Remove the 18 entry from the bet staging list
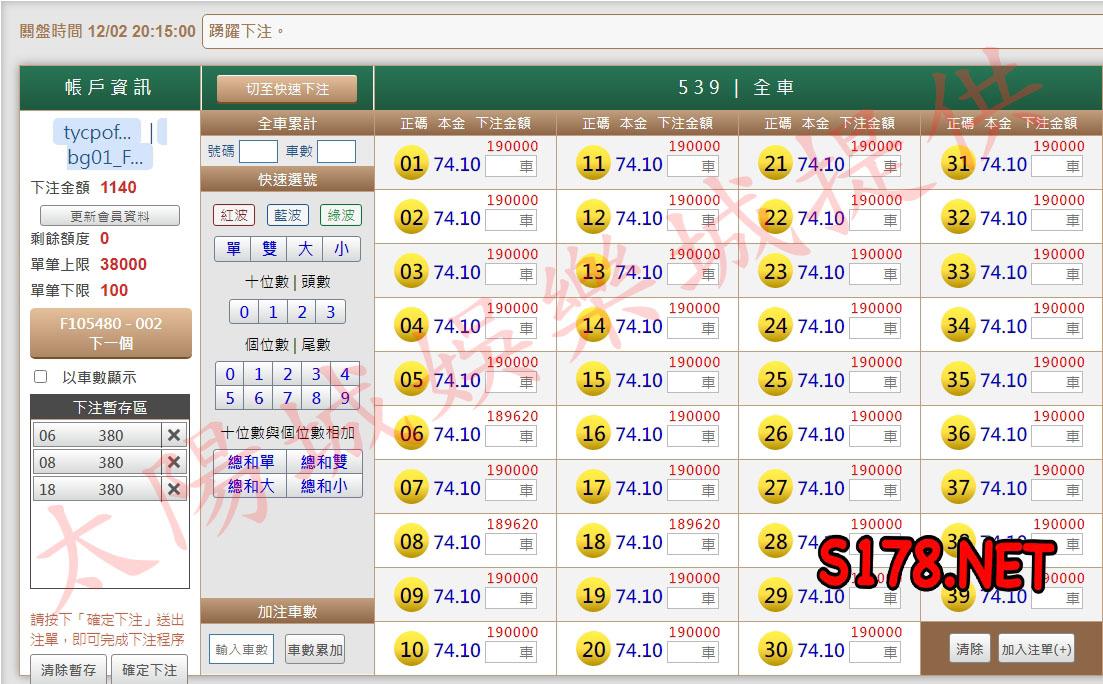The height and width of the screenshot is (684, 1103). pyautogui.click(x=174, y=489)
